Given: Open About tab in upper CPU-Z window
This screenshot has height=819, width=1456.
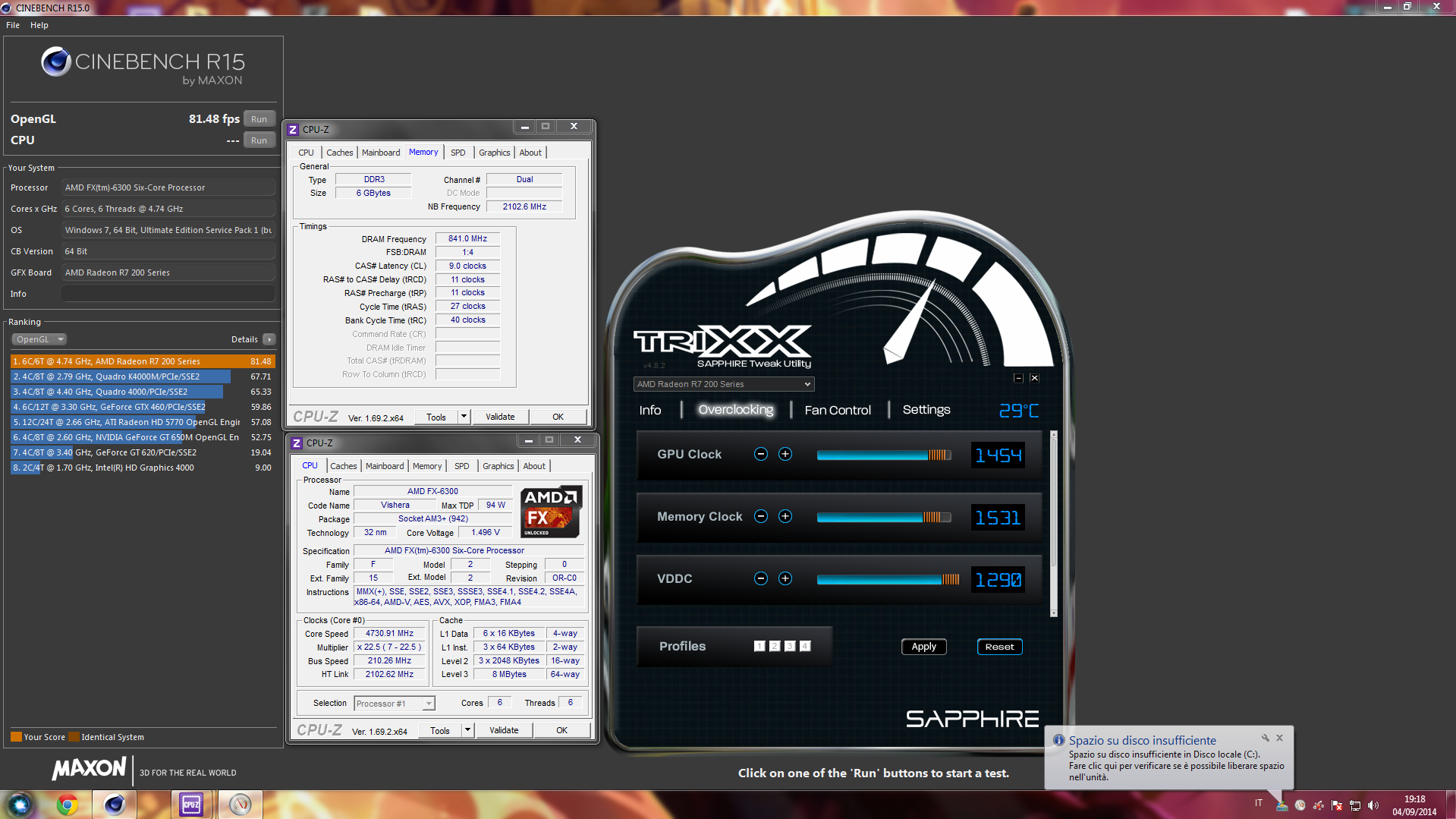Looking at the screenshot, I should 530,153.
